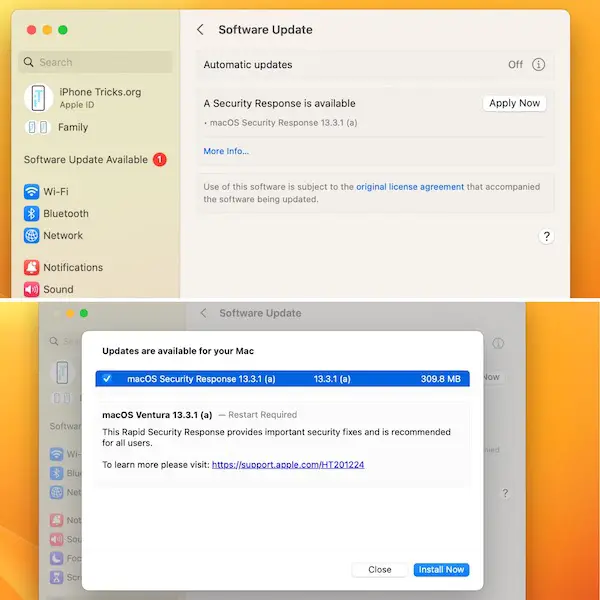Click the Close button in dialog

click(380, 569)
